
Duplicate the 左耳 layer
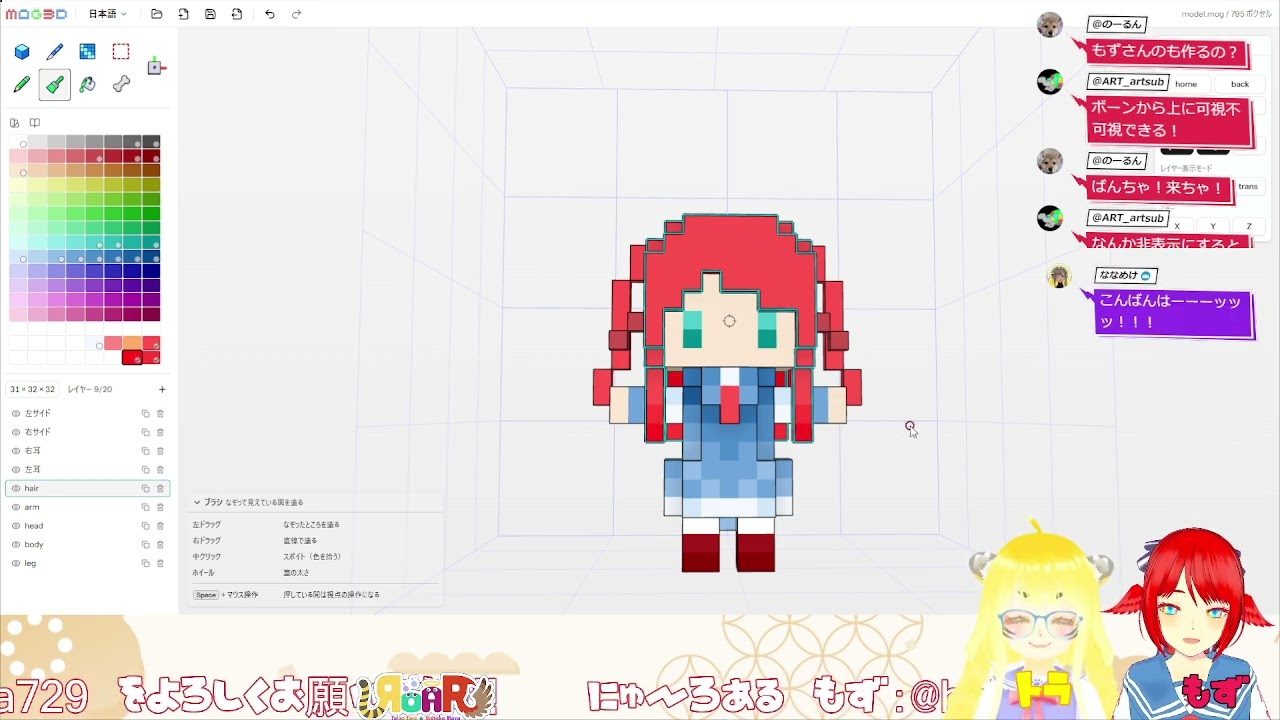tap(145, 470)
